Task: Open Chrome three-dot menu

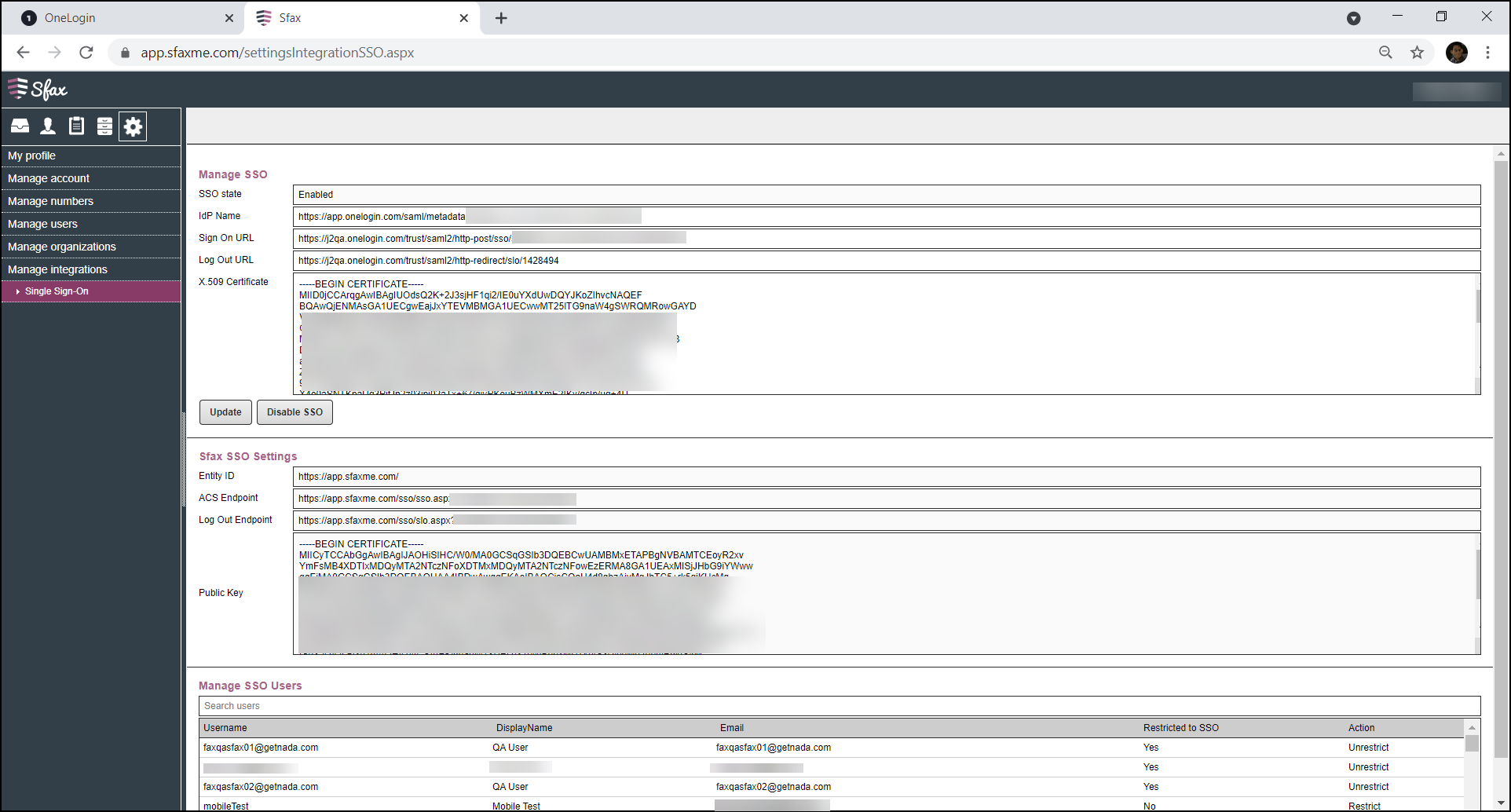Action: [x=1487, y=53]
